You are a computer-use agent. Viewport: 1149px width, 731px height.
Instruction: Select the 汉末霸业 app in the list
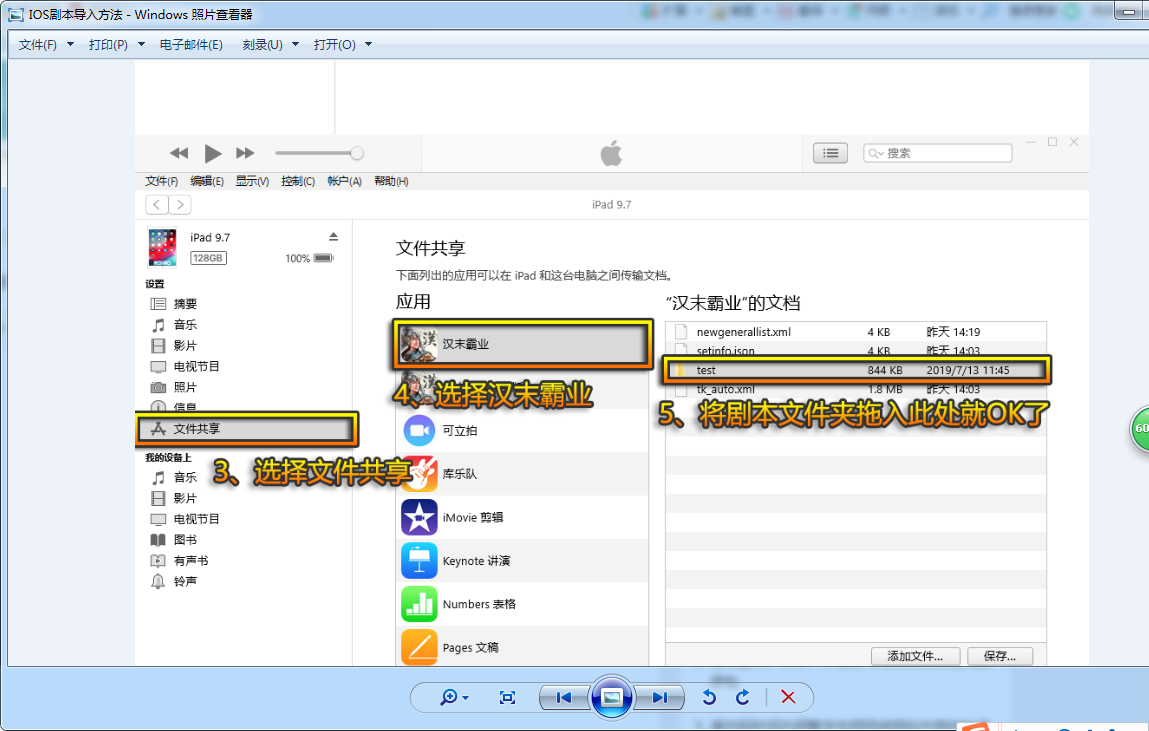tap(522, 344)
